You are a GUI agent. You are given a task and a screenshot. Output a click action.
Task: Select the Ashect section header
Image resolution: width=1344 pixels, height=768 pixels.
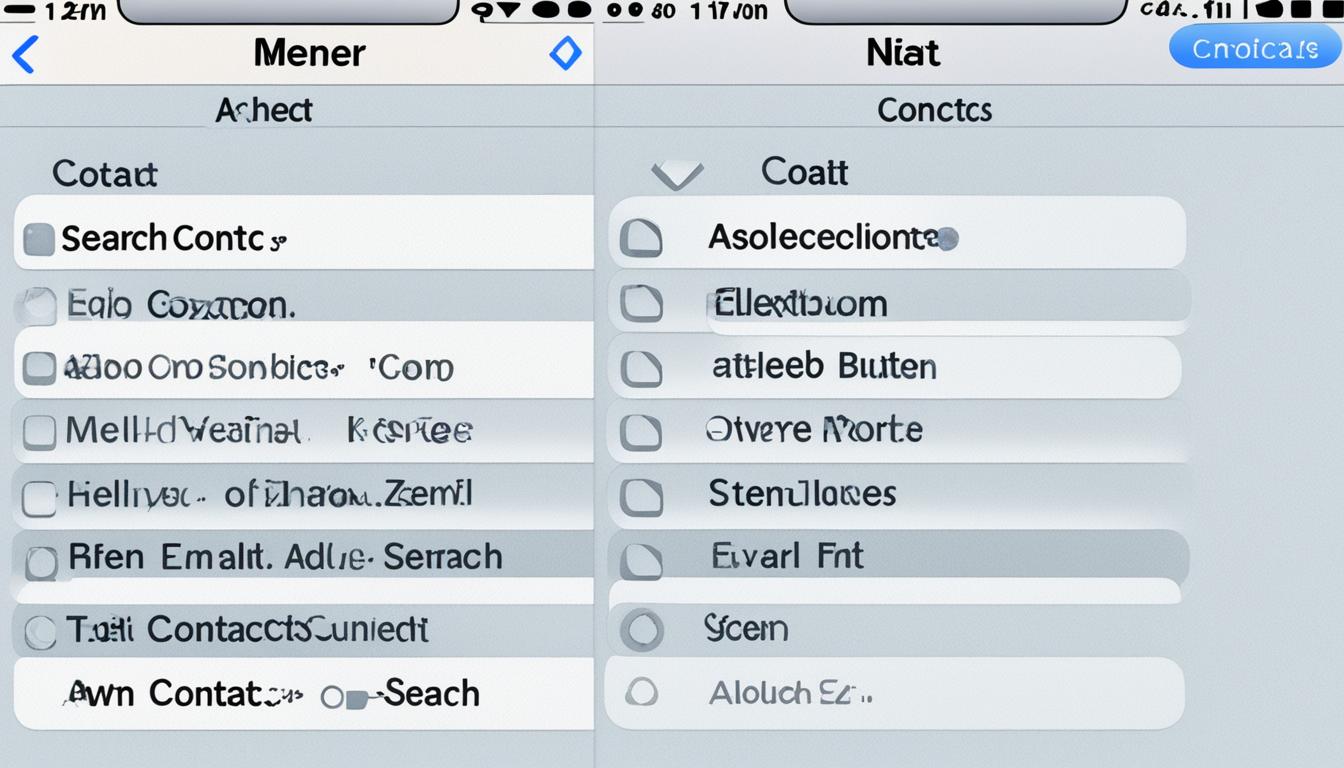coord(263,110)
